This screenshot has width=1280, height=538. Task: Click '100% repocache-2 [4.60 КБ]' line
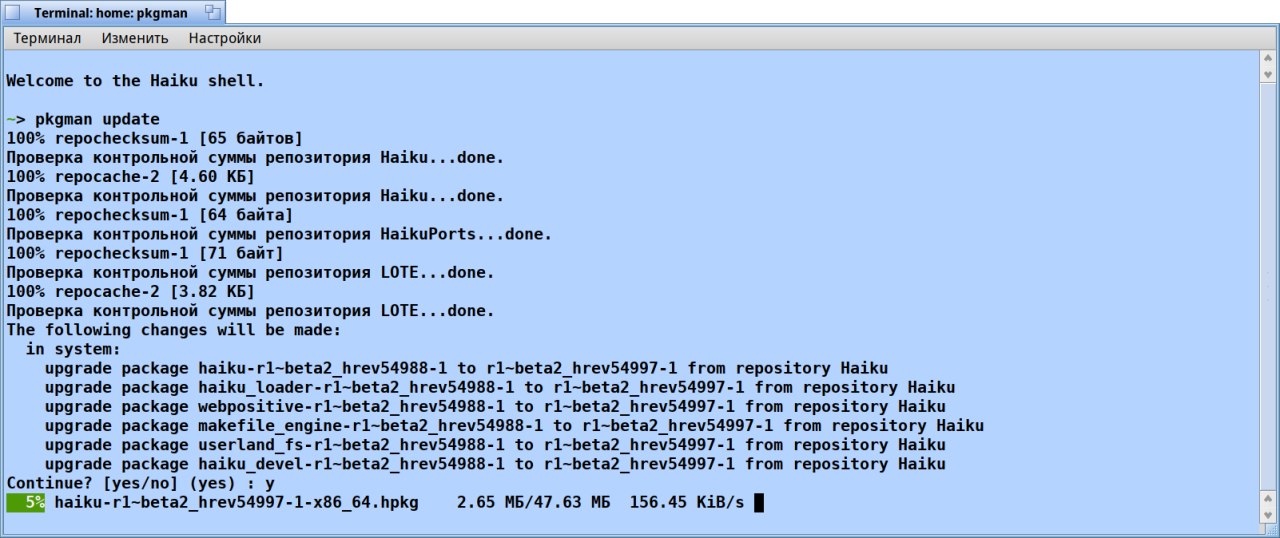coord(131,177)
